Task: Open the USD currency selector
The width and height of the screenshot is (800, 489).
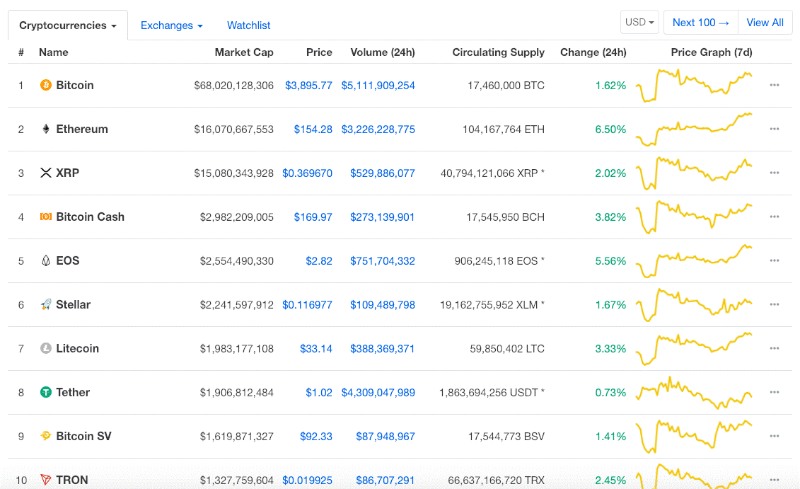Action: [x=639, y=22]
